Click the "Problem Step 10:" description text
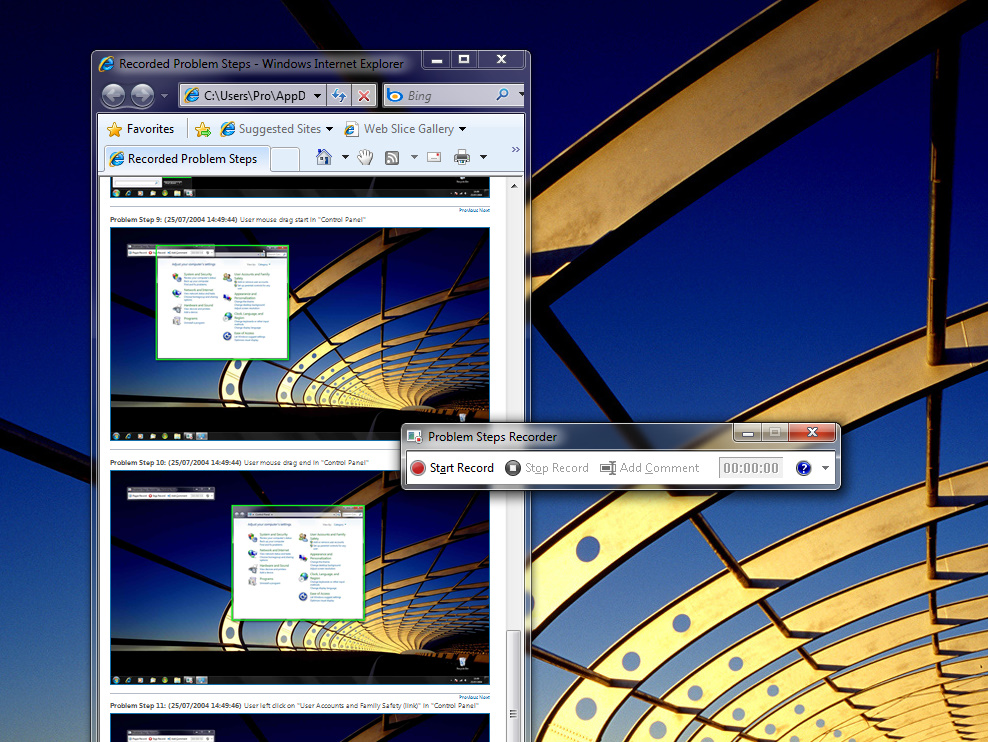Viewport: 988px width, 742px height. (239, 462)
